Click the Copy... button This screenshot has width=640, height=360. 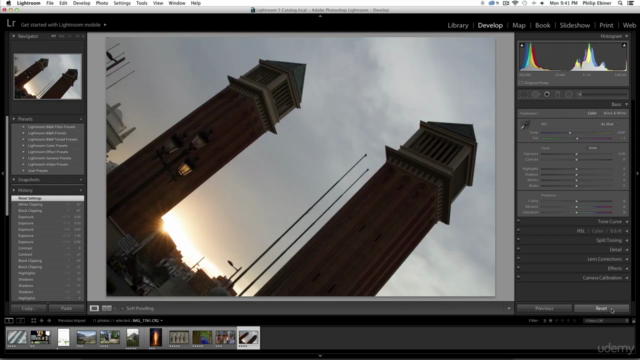click(x=29, y=308)
